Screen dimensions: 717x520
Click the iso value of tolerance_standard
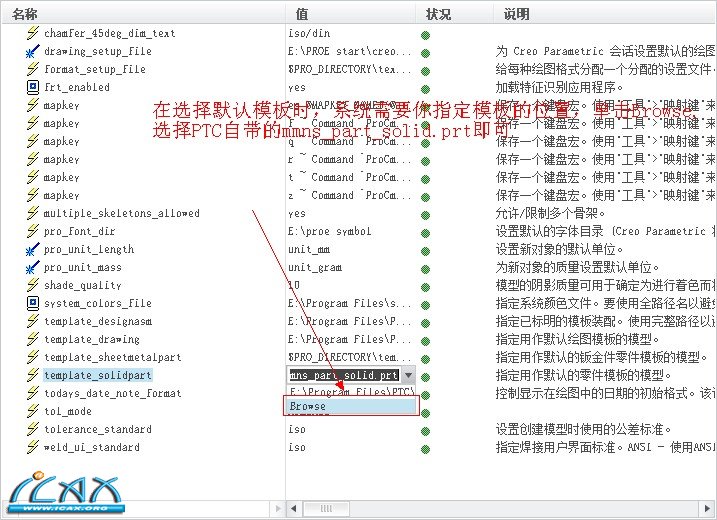[x=297, y=429]
